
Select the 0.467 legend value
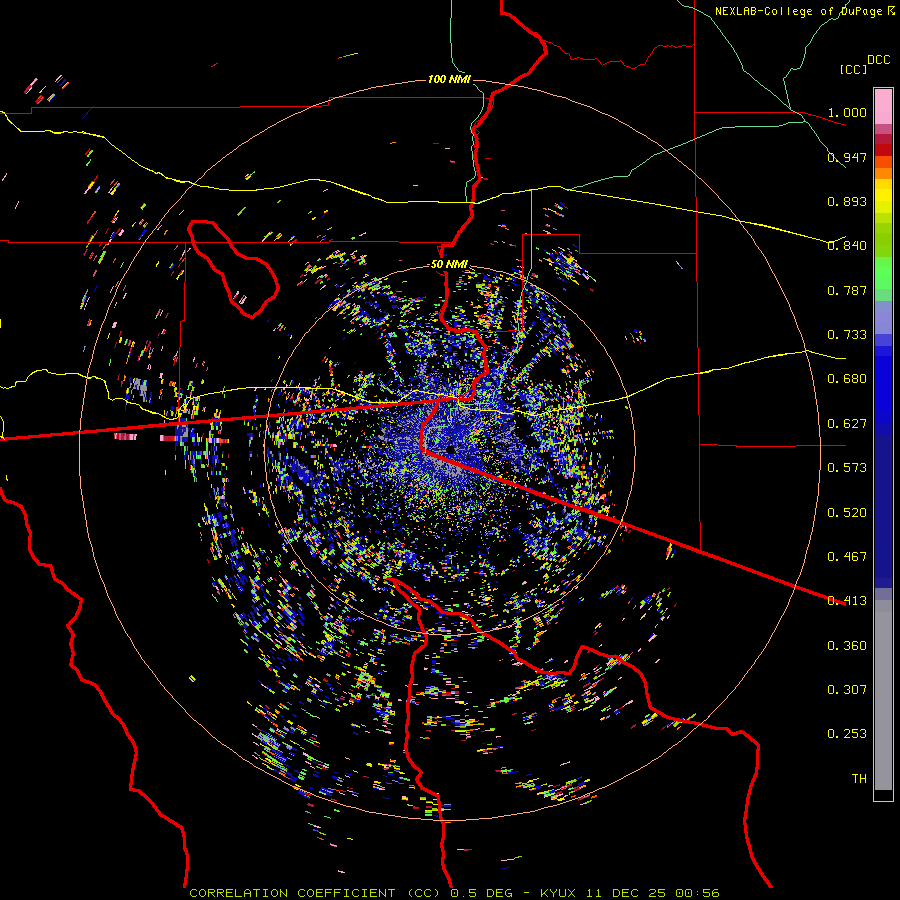click(847, 557)
